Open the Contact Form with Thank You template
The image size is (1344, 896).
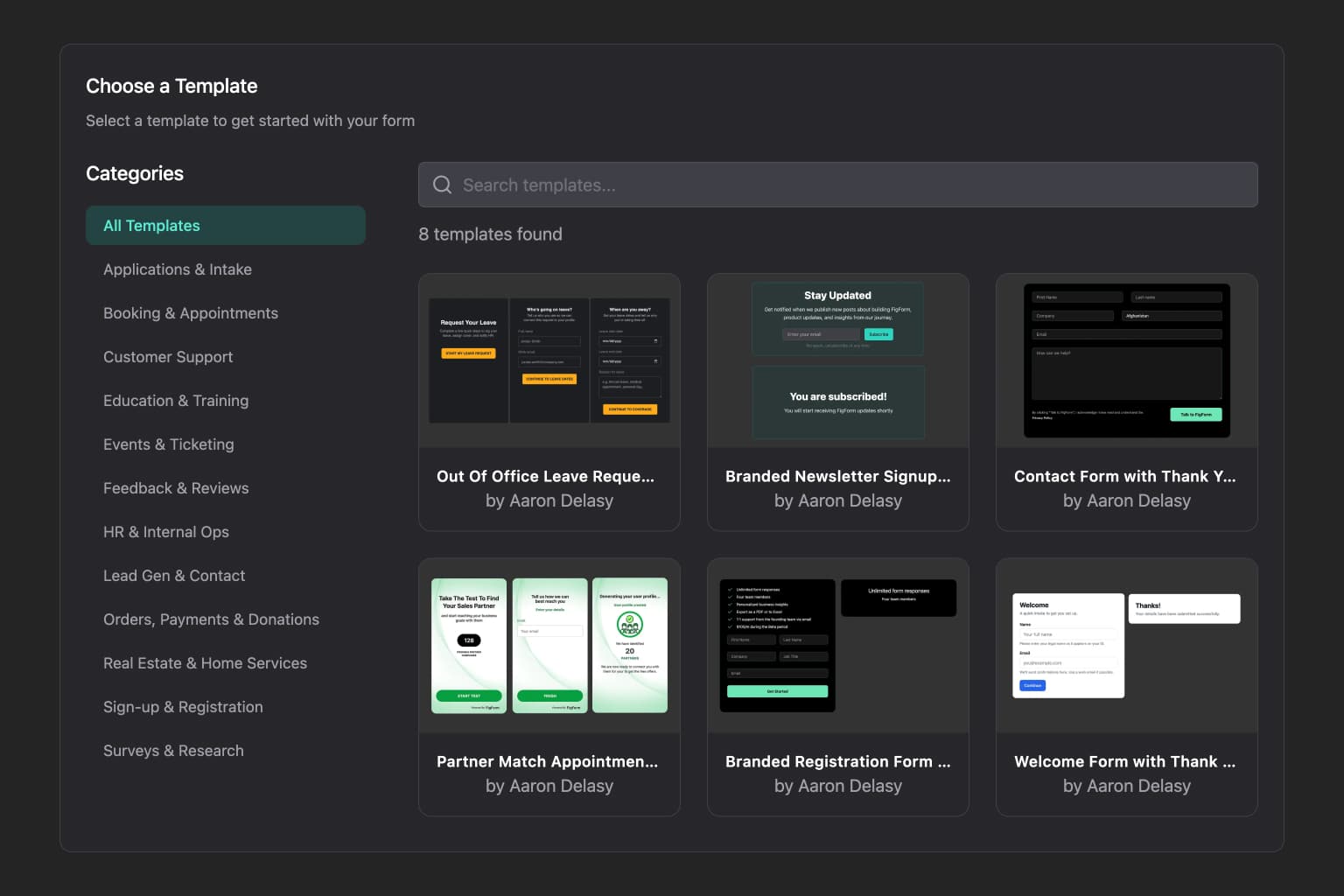[x=1126, y=402]
